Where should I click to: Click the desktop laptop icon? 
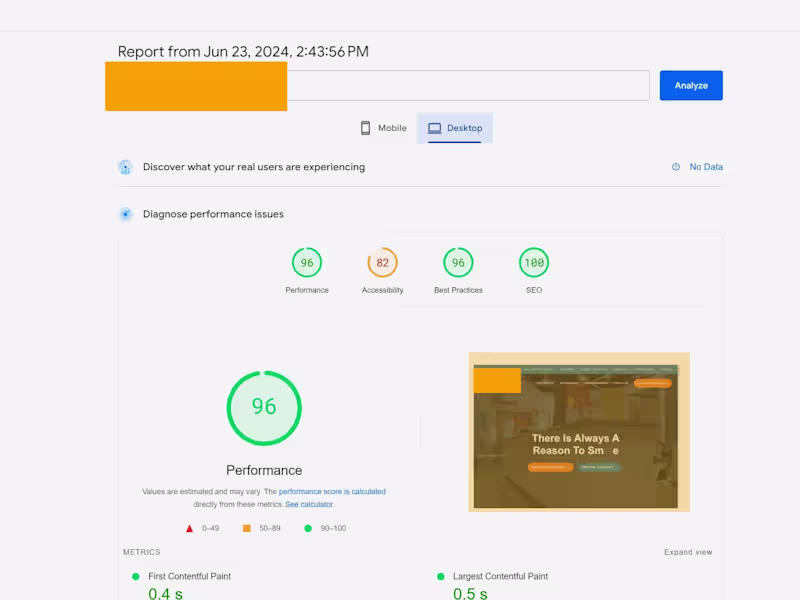(x=434, y=128)
